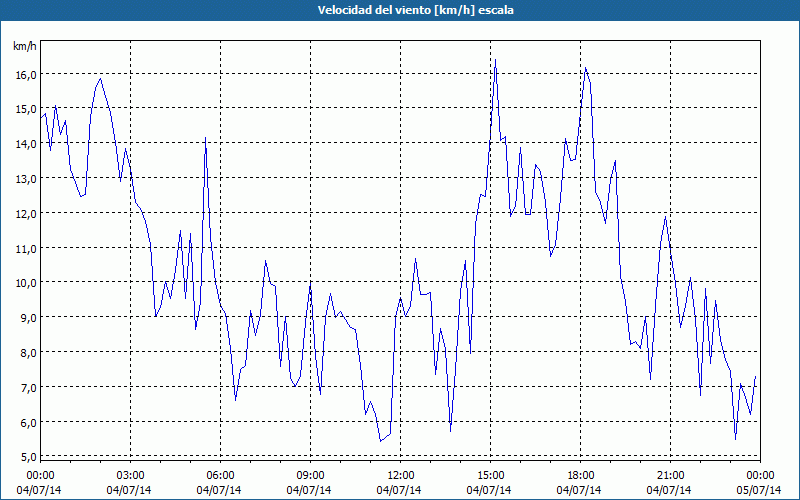Viewport: 800px width, 500px height.
Task: Click the '05/07/14' date label
Action: coord(759,490)
